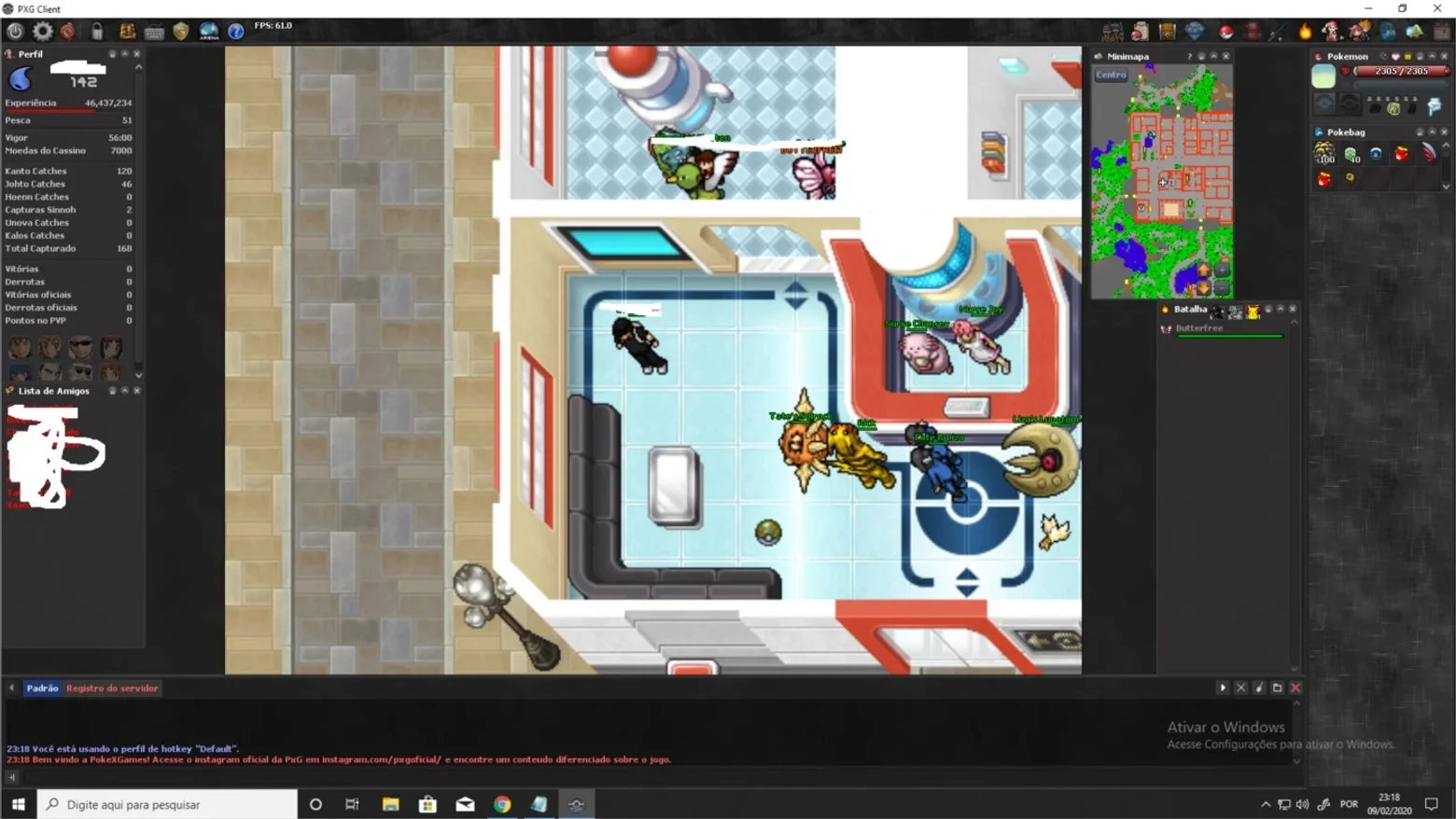Screen dimensions: 1456x819
Task: Click the up arrow of Perfil panel scrollbar
Action: click(x=138, y=67)
